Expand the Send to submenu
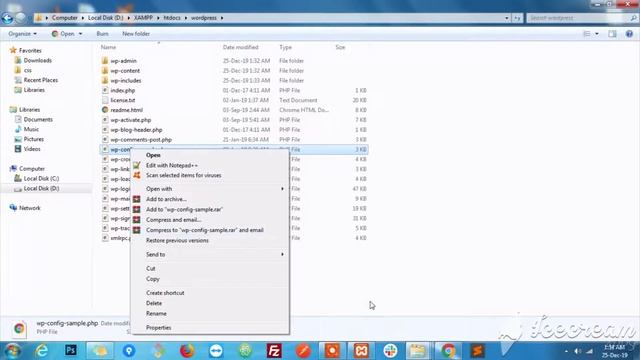This screenshot has width=640, height=360. pyautogui.click(x=209, y=254)
